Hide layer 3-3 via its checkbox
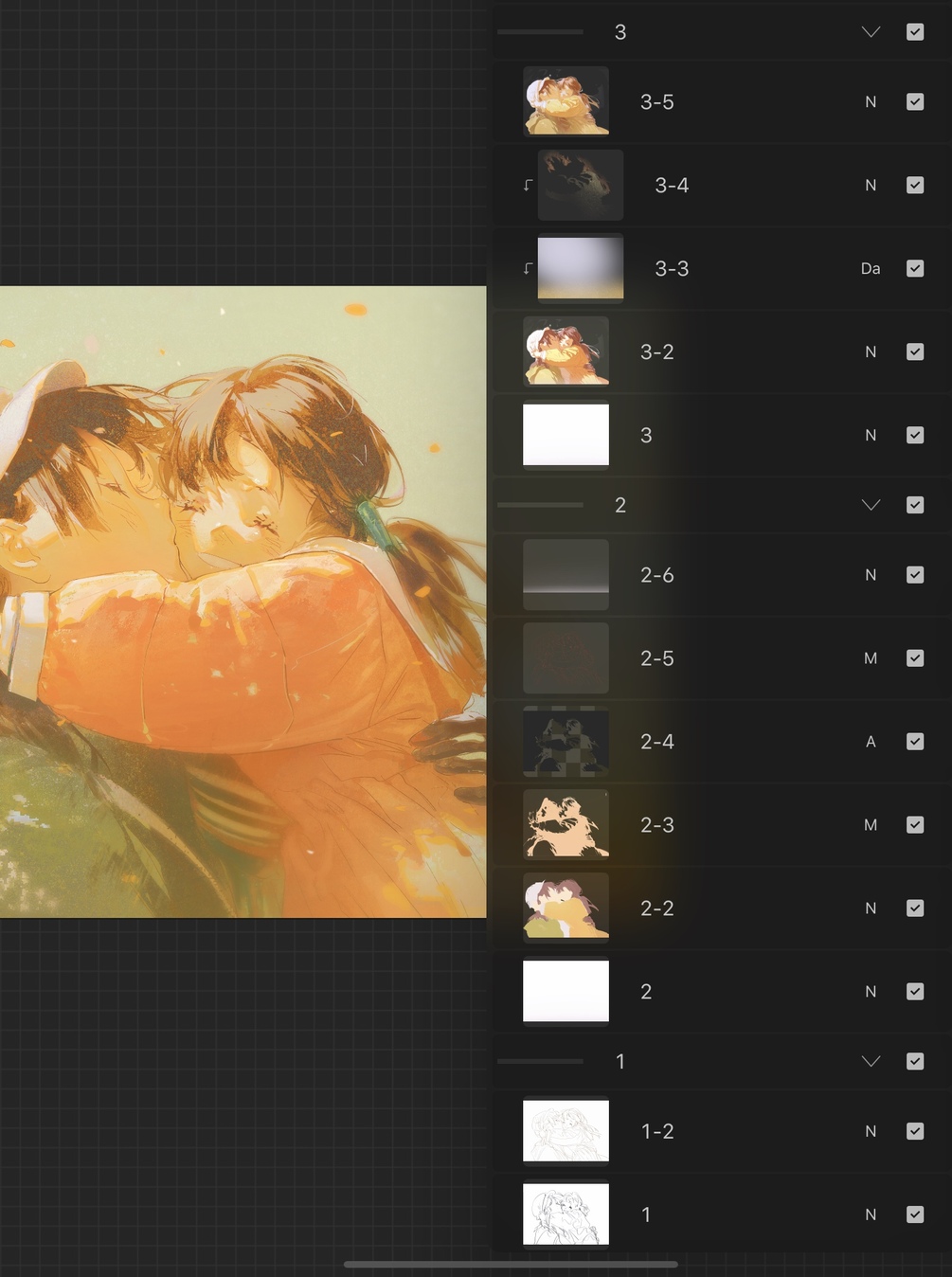This screenshot has width=952, height=1277. 915,268
